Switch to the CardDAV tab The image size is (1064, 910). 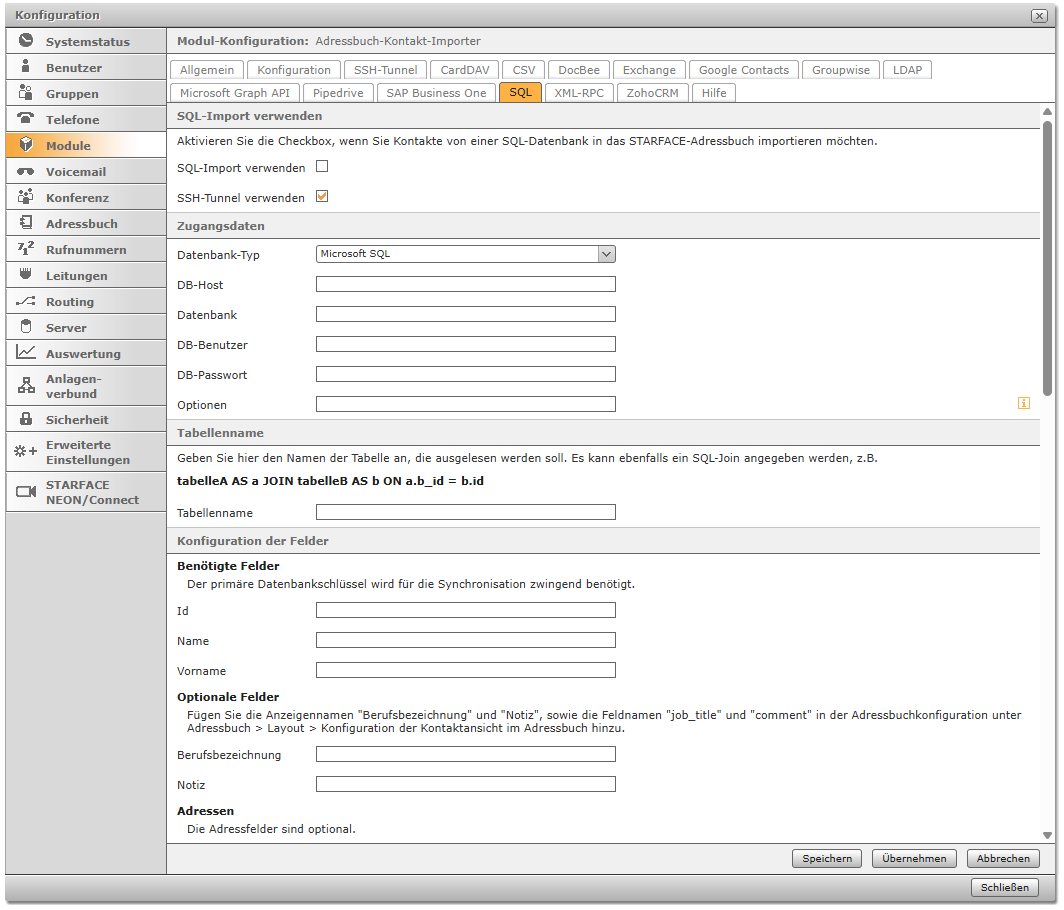[x=465, y=70]
